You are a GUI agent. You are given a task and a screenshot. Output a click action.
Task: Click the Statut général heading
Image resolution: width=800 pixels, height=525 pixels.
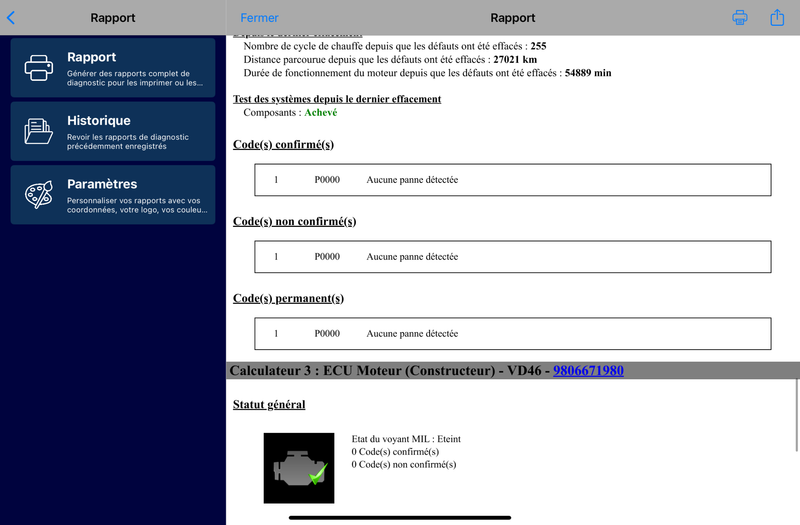point(269,404)
